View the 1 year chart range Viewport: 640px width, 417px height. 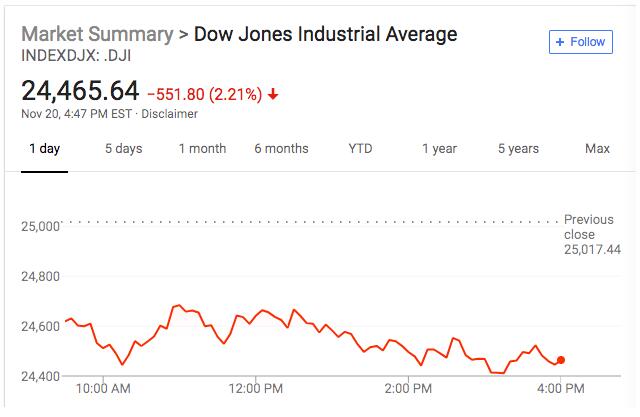439,149
